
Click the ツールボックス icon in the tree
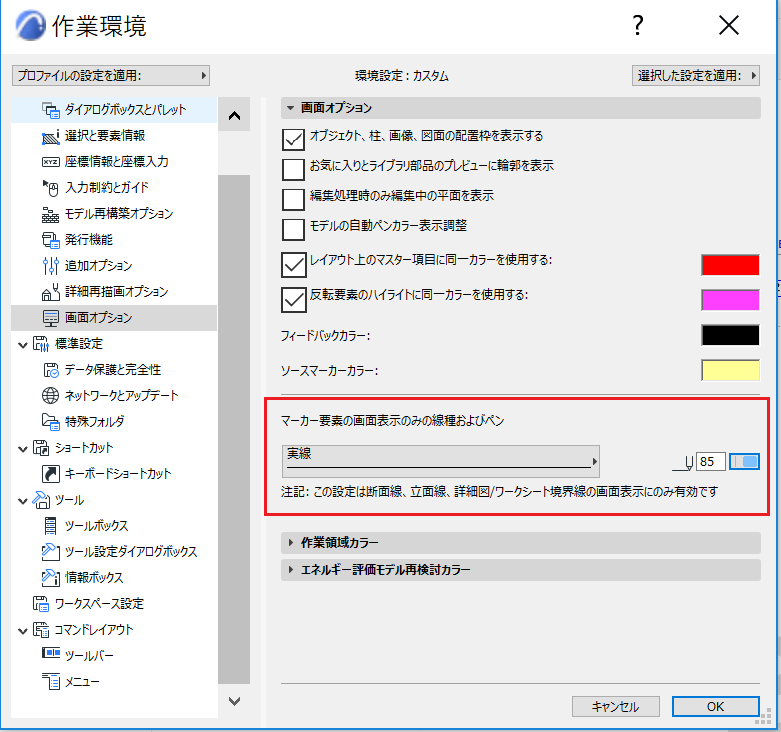point(51,525)
